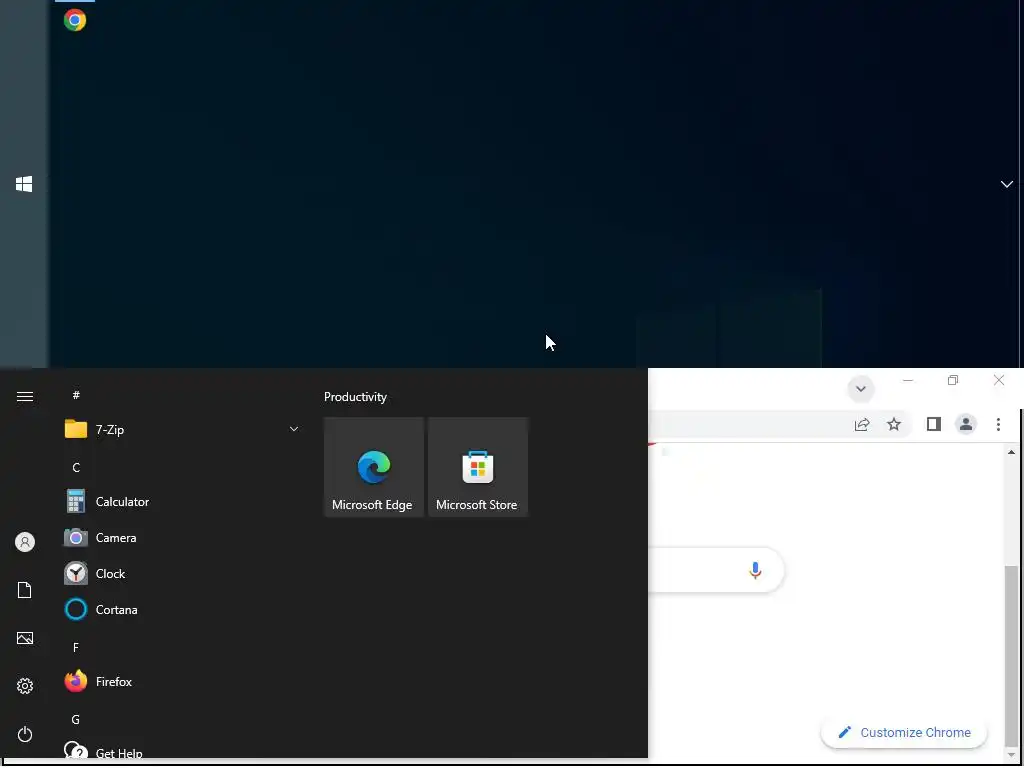Open Chrome profile avatar icon
1024x768 pixels.
(966, 424)
